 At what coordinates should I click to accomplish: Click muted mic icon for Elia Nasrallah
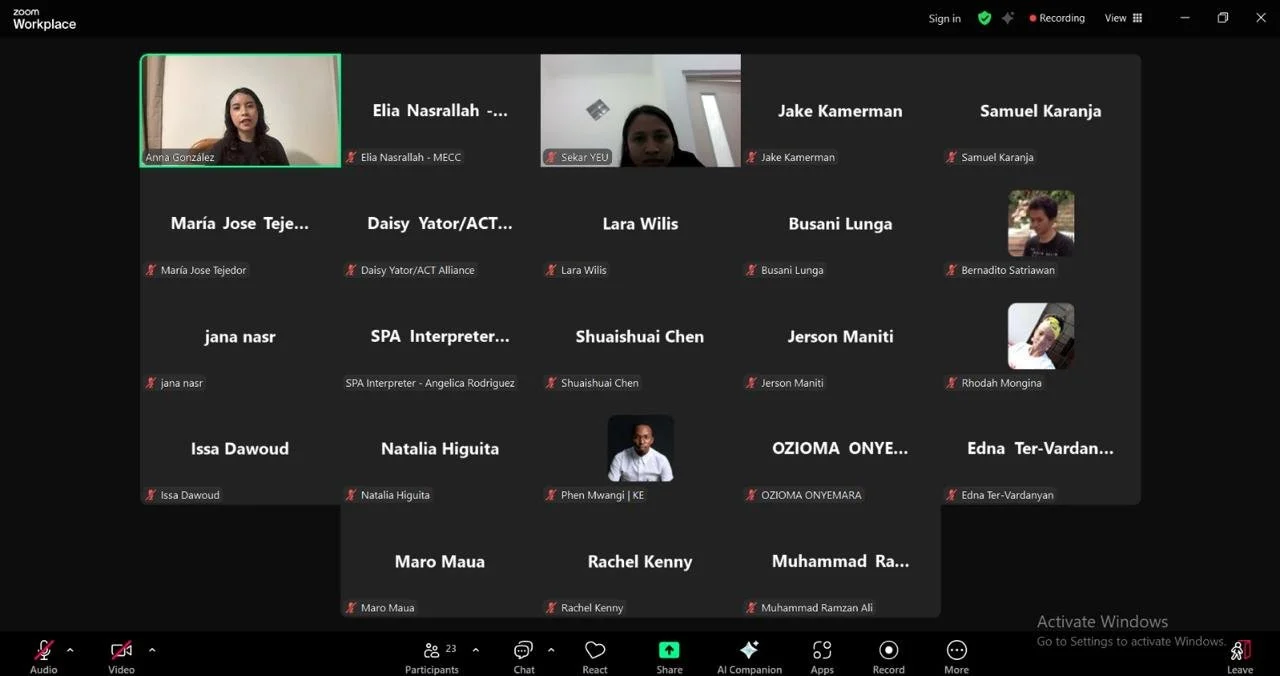(x=351, y=157)
